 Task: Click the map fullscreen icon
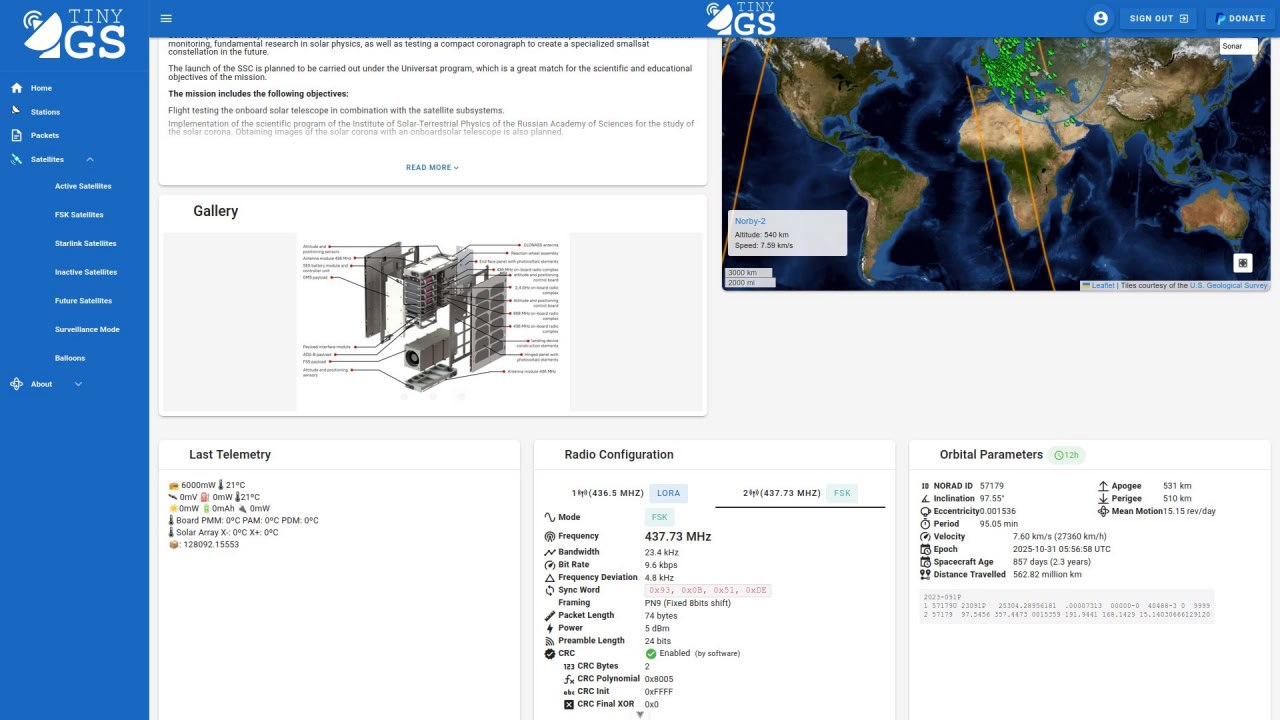(1243, 263)
